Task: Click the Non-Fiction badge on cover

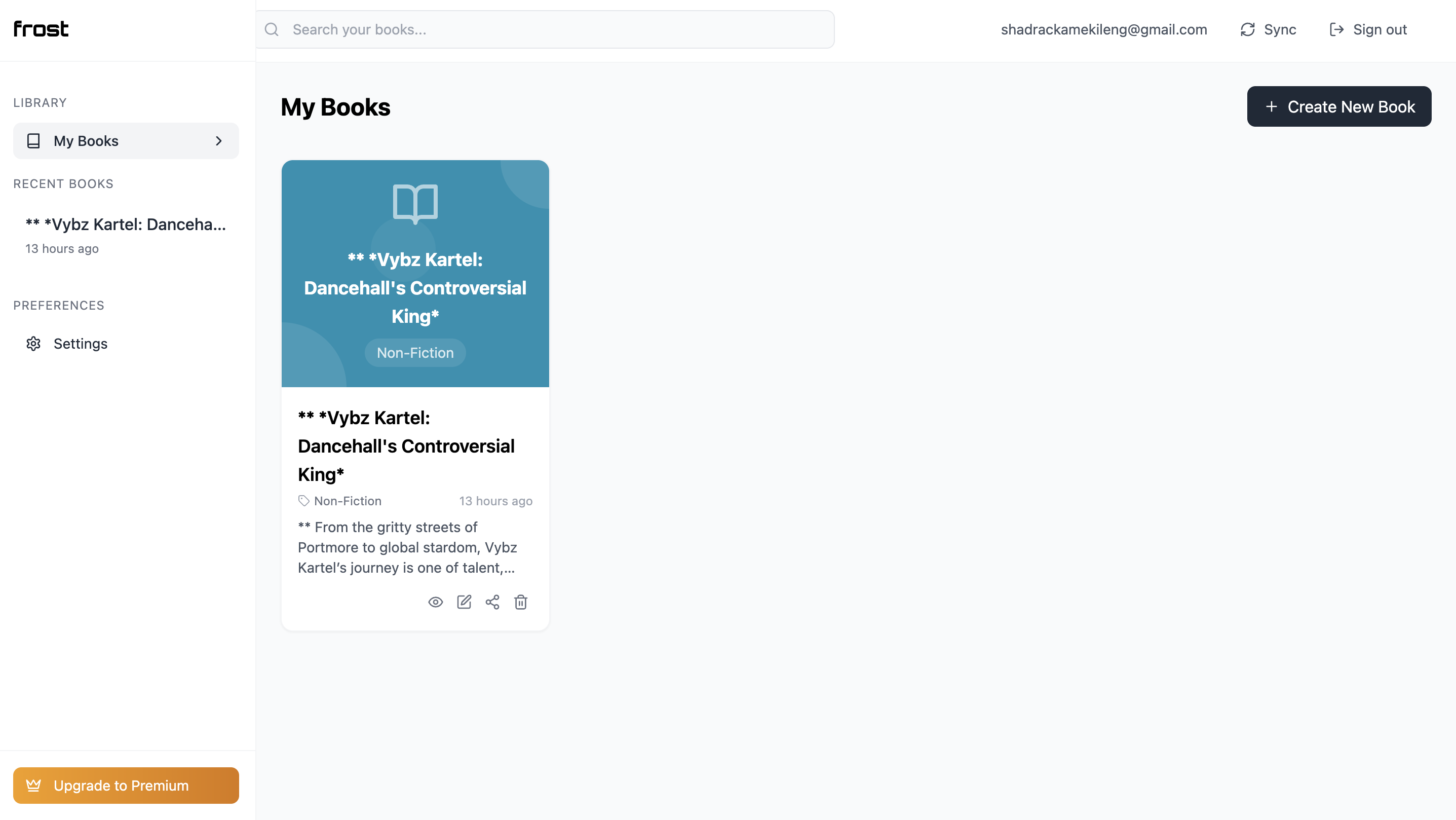Action: [x=415, y=353]
